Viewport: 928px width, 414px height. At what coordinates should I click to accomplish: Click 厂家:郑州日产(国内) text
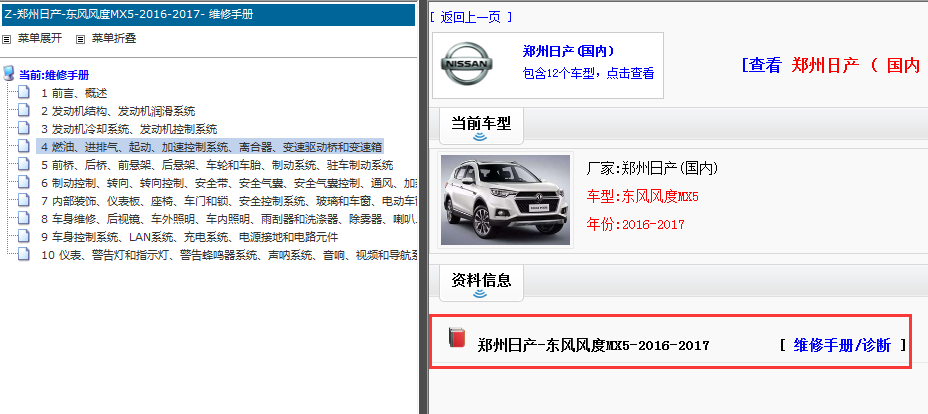click(x=652, y=169)
